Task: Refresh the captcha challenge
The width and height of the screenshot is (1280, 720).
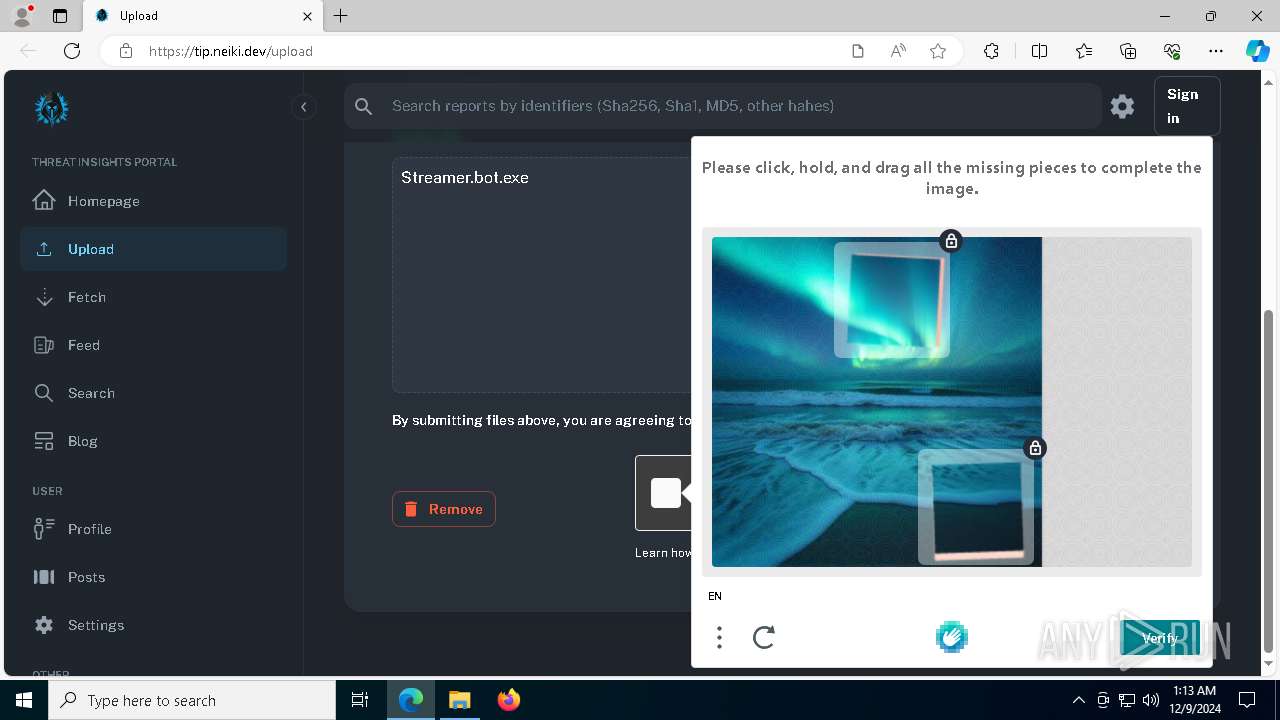Action: [x=764, y=637]
